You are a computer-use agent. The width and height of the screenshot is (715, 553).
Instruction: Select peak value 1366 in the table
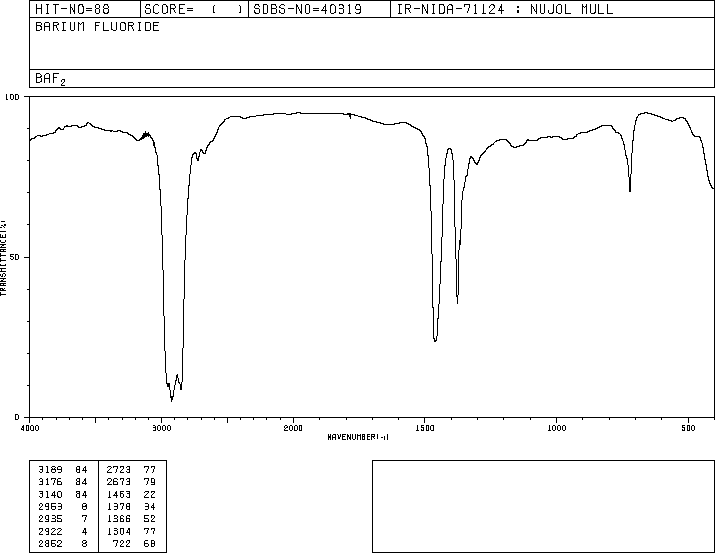[119, 519]
